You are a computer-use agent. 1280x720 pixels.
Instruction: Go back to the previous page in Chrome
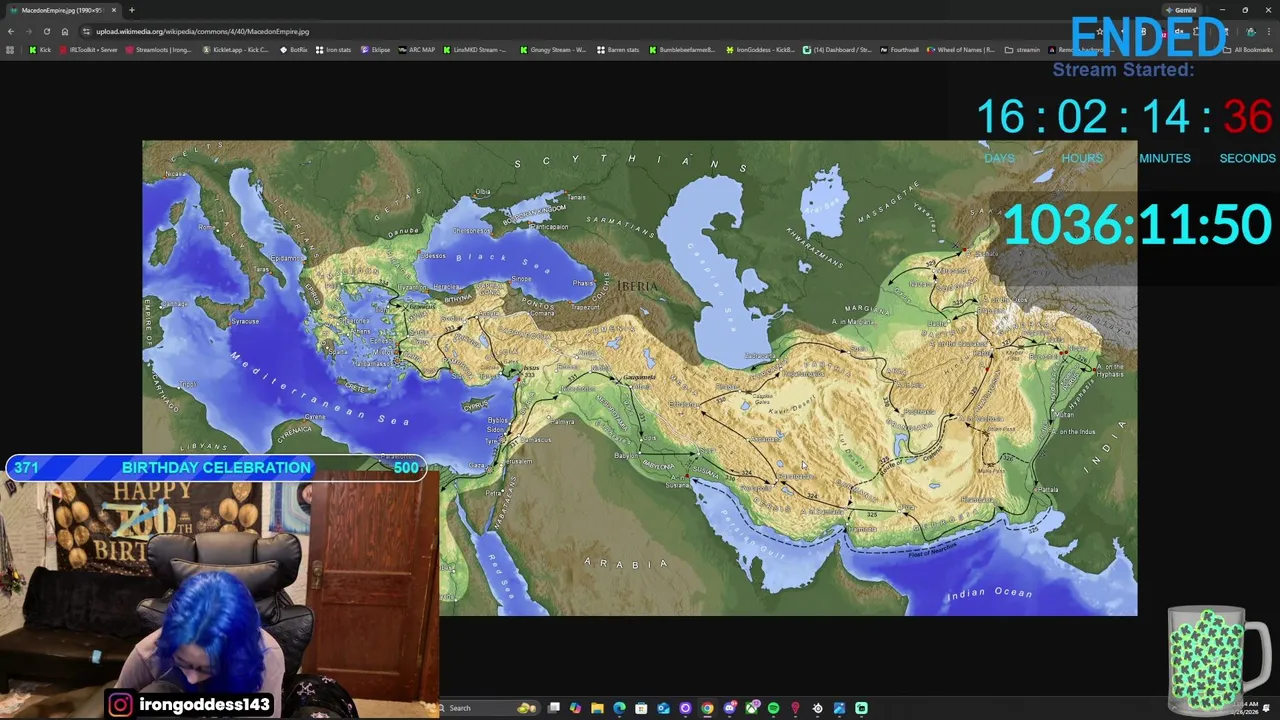pyautogui.click(x=10, y=31)
